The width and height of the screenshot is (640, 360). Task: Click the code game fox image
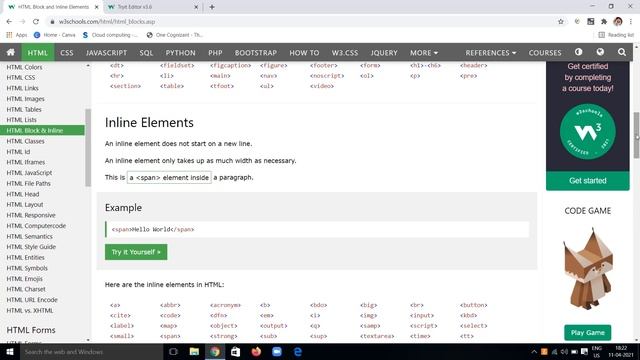point(588,269)
